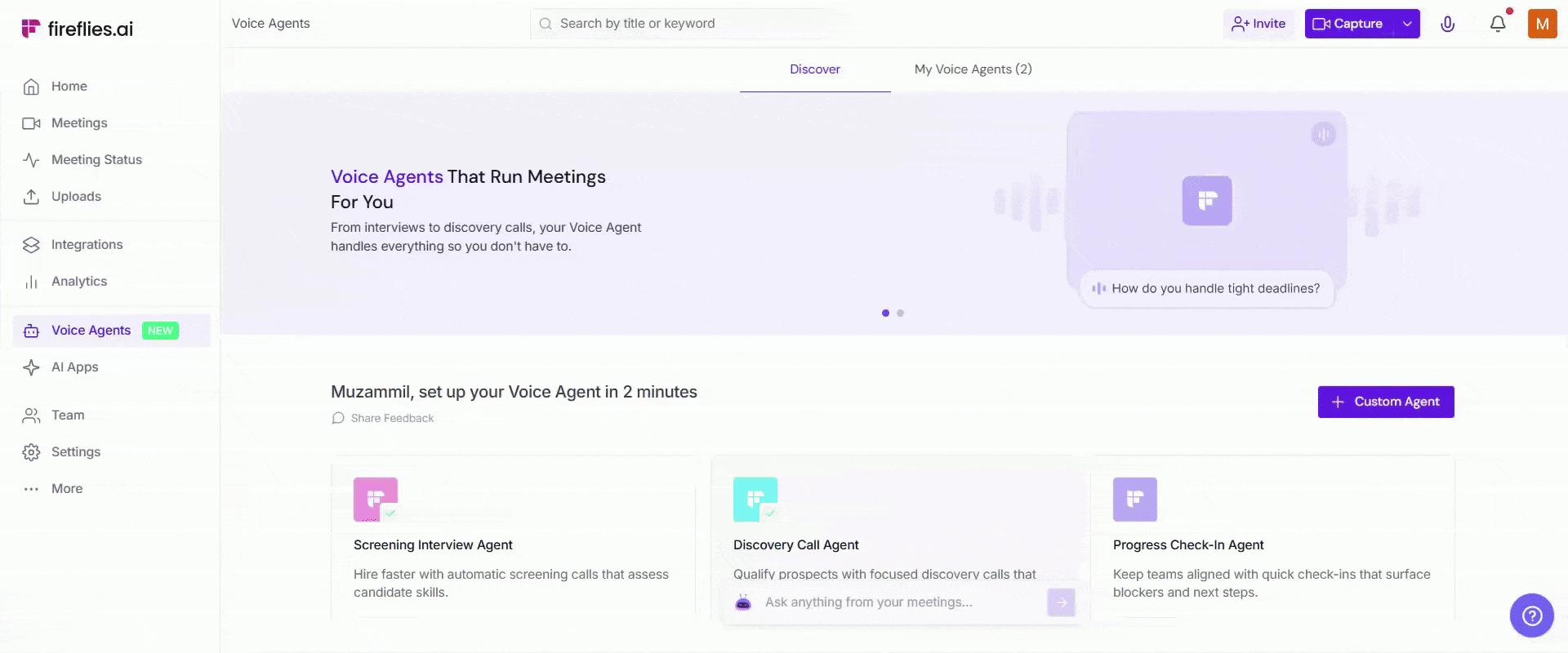This screenshot has height=653, width=1568.
Task: Click the fireflies.ai logo
Action: [77, 29]
